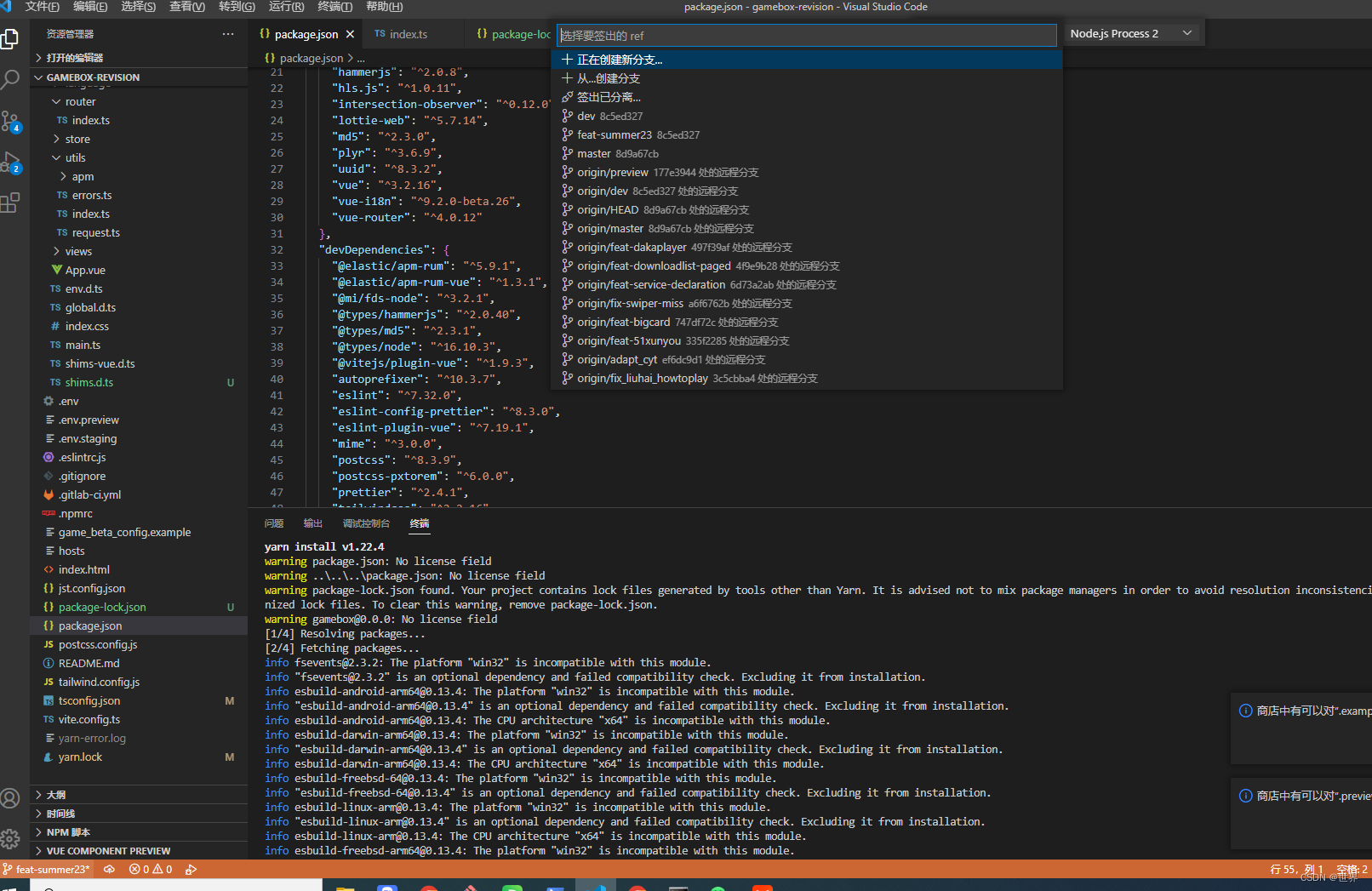Open Source Control view with badge
Screen dimensions: 1372x891
point(10,122)
